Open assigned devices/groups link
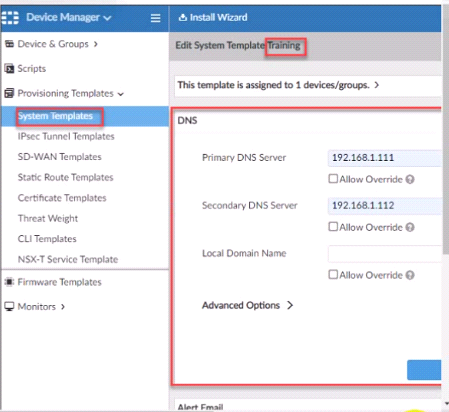This screenshot has height=412, width=449. [x=278, y=85]
